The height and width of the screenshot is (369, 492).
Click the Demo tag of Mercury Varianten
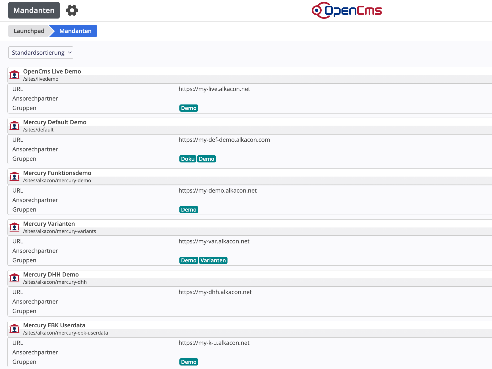pos(188,260)
